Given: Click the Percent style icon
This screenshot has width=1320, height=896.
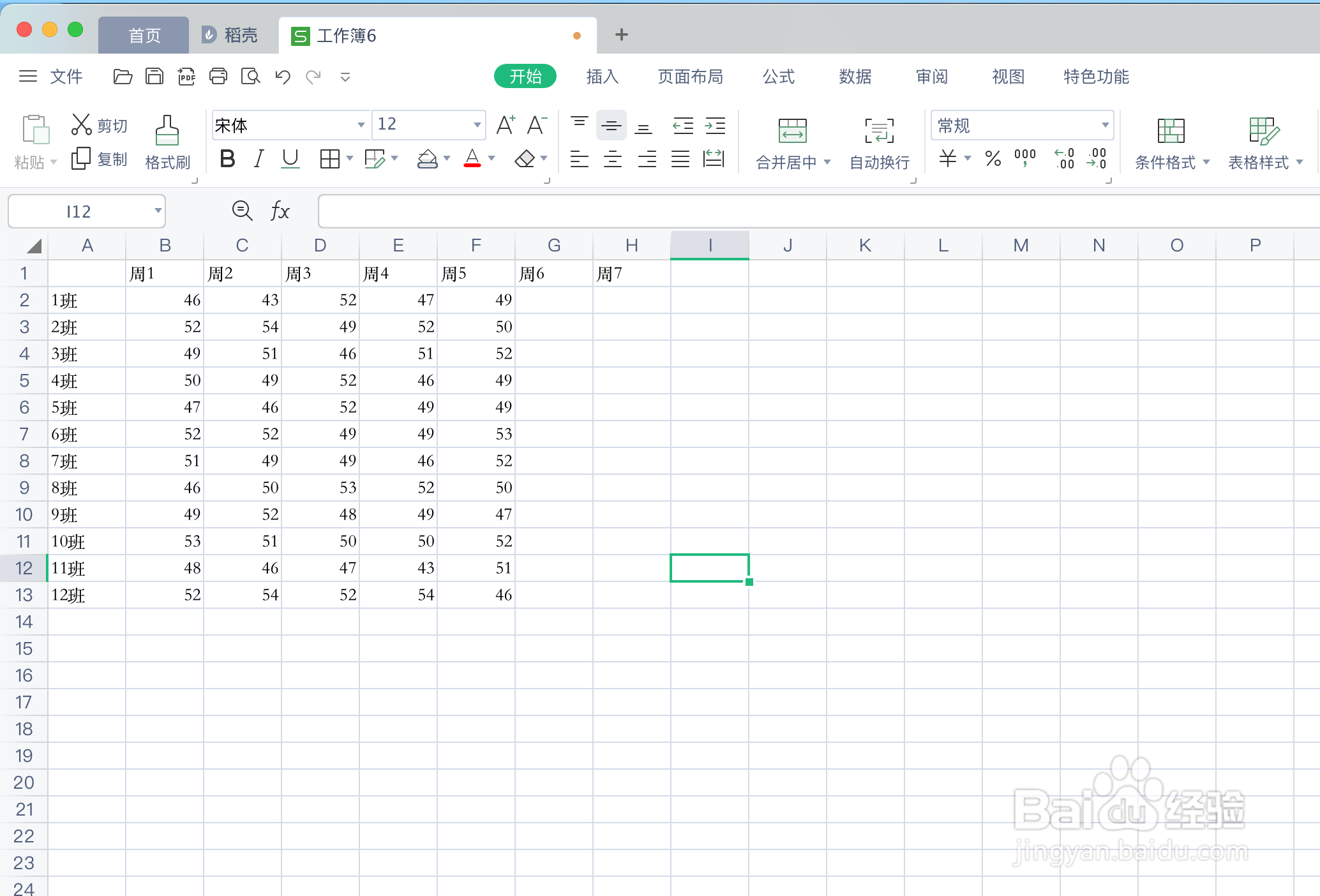Looking at the screenshot, I should point(993,158).
